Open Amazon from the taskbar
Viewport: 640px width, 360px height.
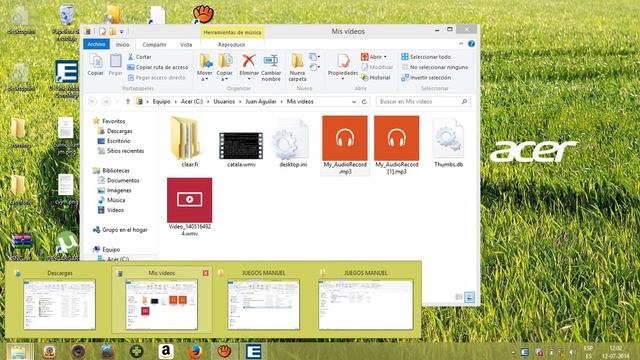[x=166, y=351]
